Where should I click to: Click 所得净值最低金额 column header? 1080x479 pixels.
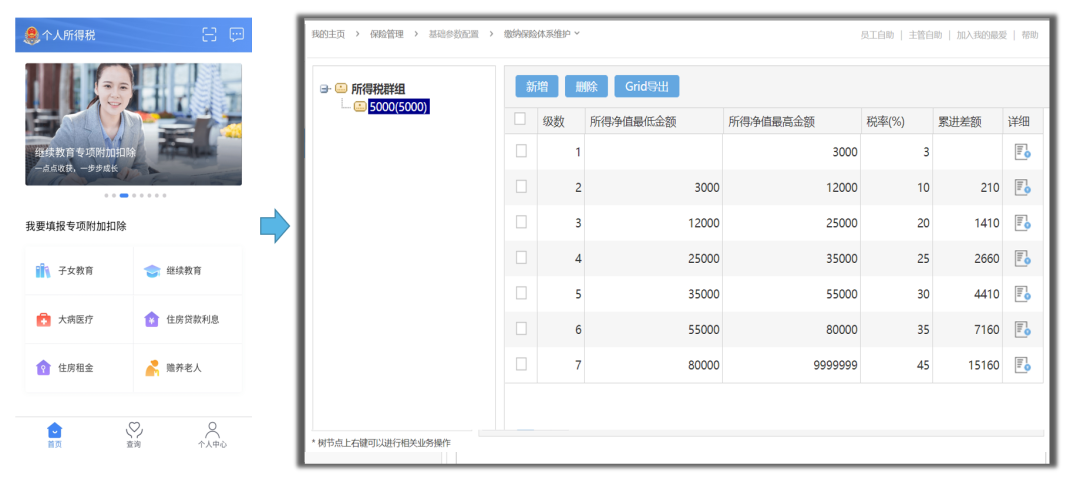pyautogui.click(x=632, y=122)
